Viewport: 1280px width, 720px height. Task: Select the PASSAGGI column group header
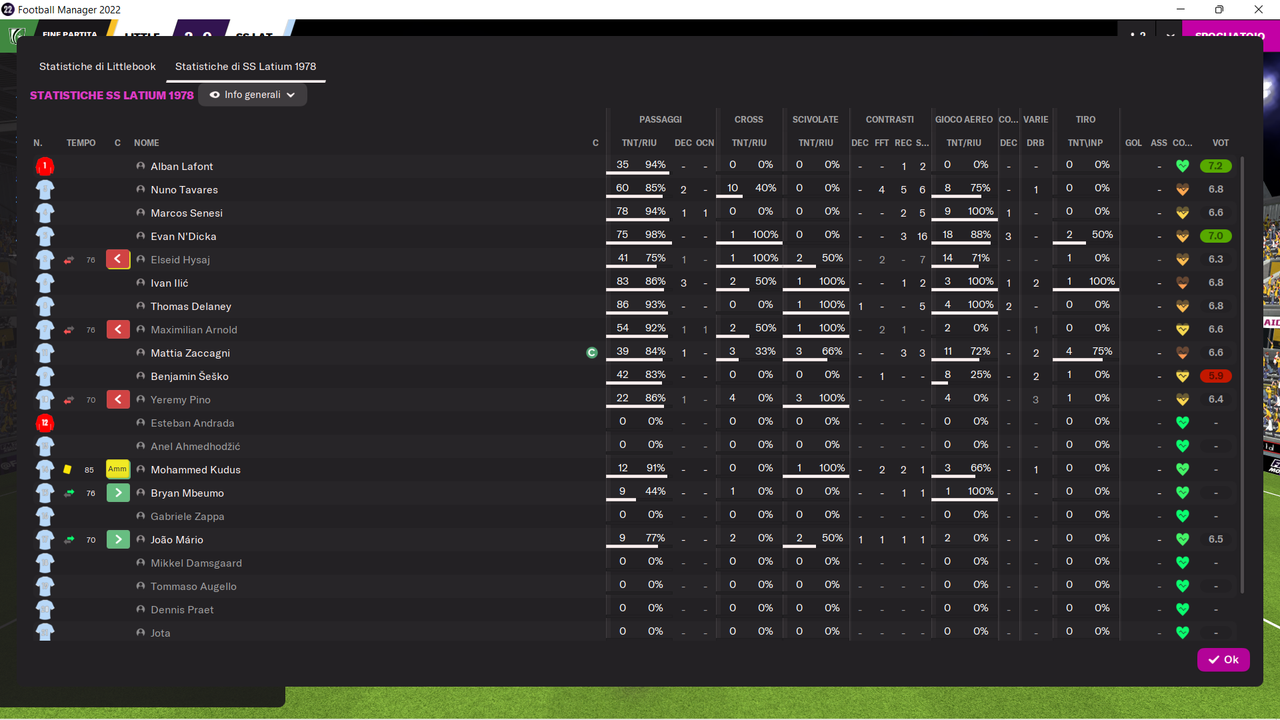point(661,119)
